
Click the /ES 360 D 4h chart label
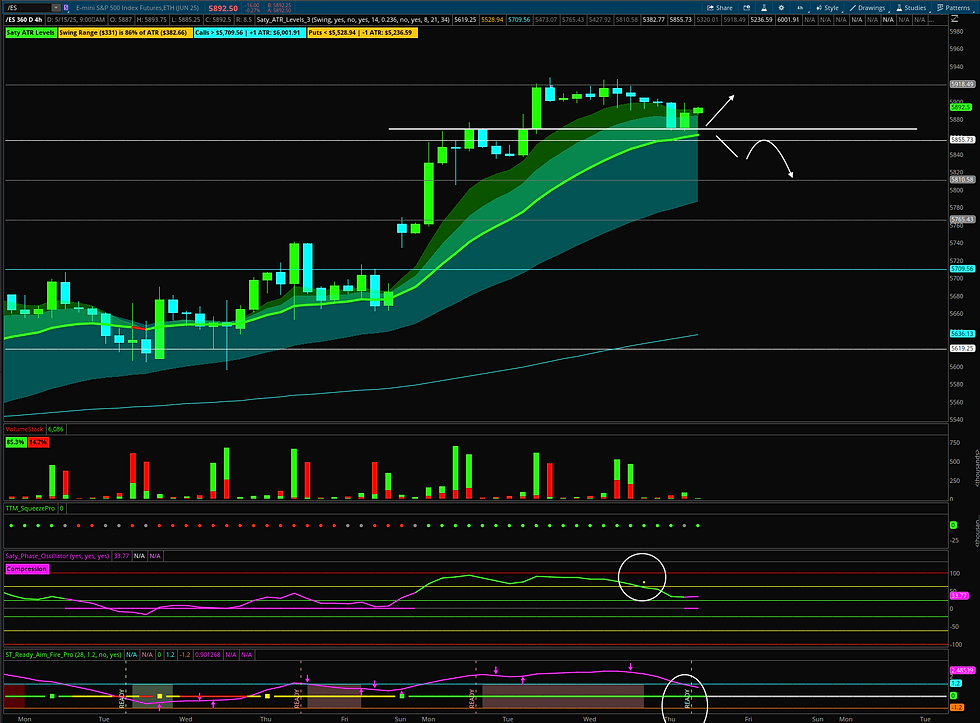(x=24, y=19)
